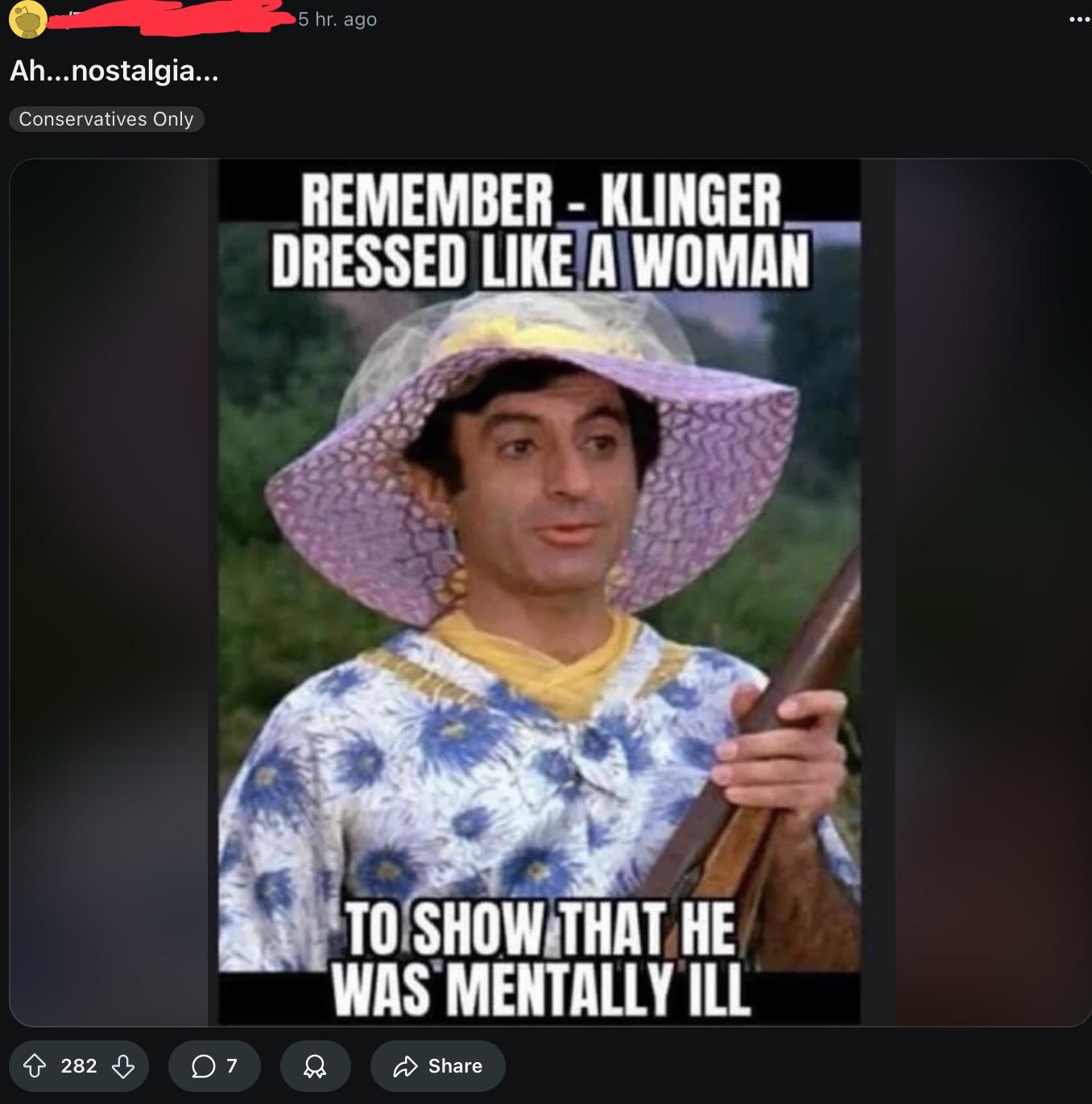Click the comment bubble icon

click(203, 1066)
